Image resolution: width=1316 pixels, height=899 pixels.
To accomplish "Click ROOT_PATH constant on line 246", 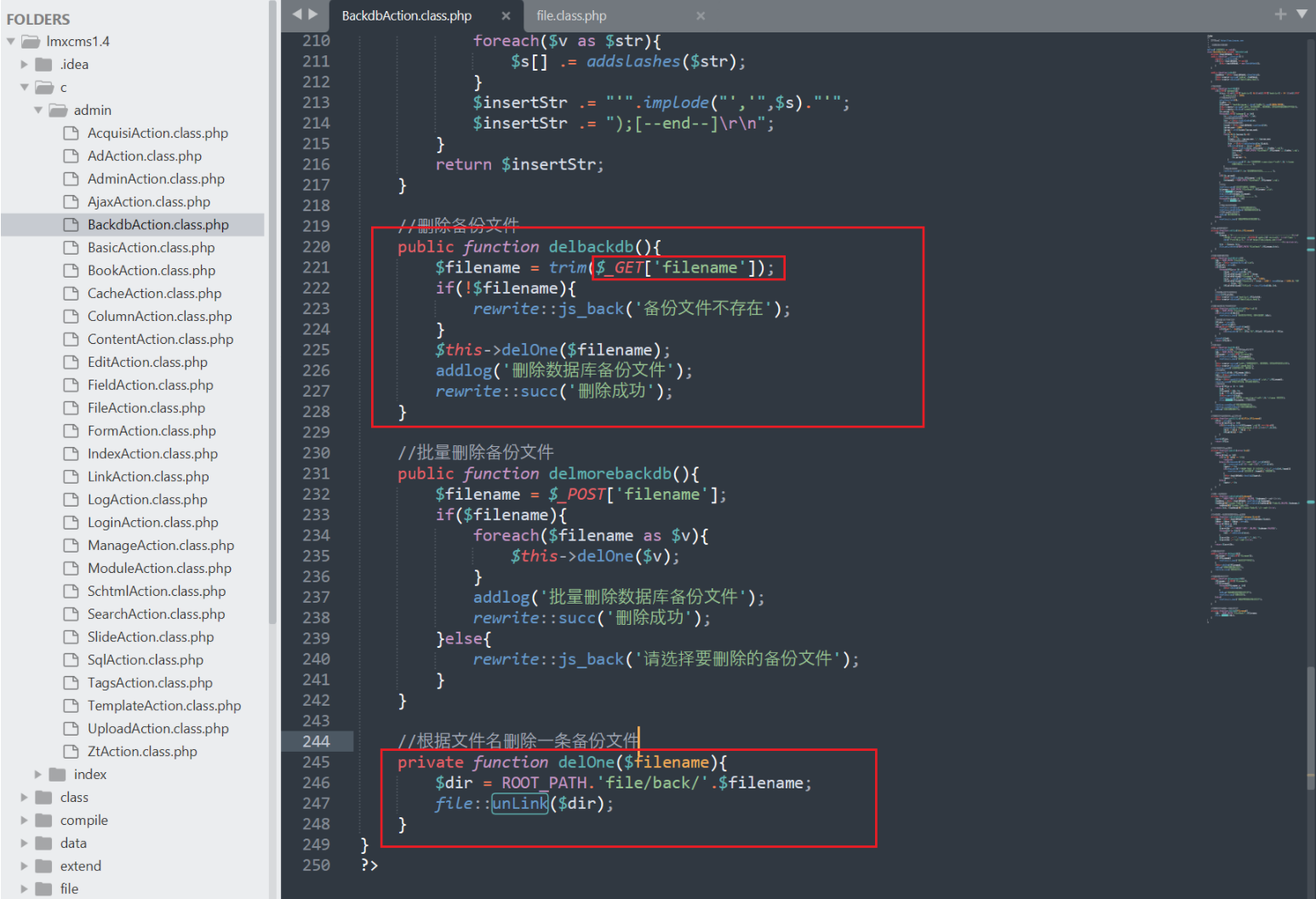I will (544, 783).
